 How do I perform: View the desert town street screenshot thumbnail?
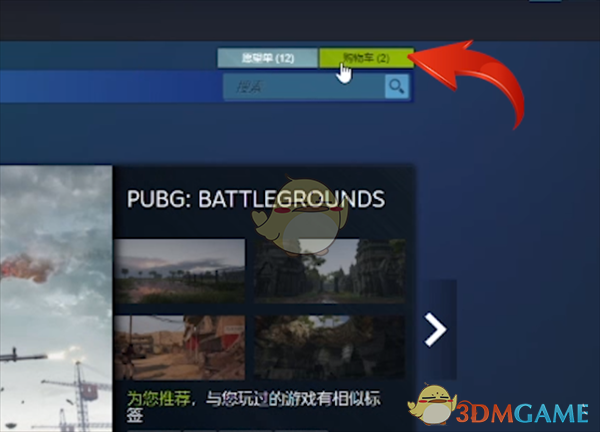pos(180,347)
